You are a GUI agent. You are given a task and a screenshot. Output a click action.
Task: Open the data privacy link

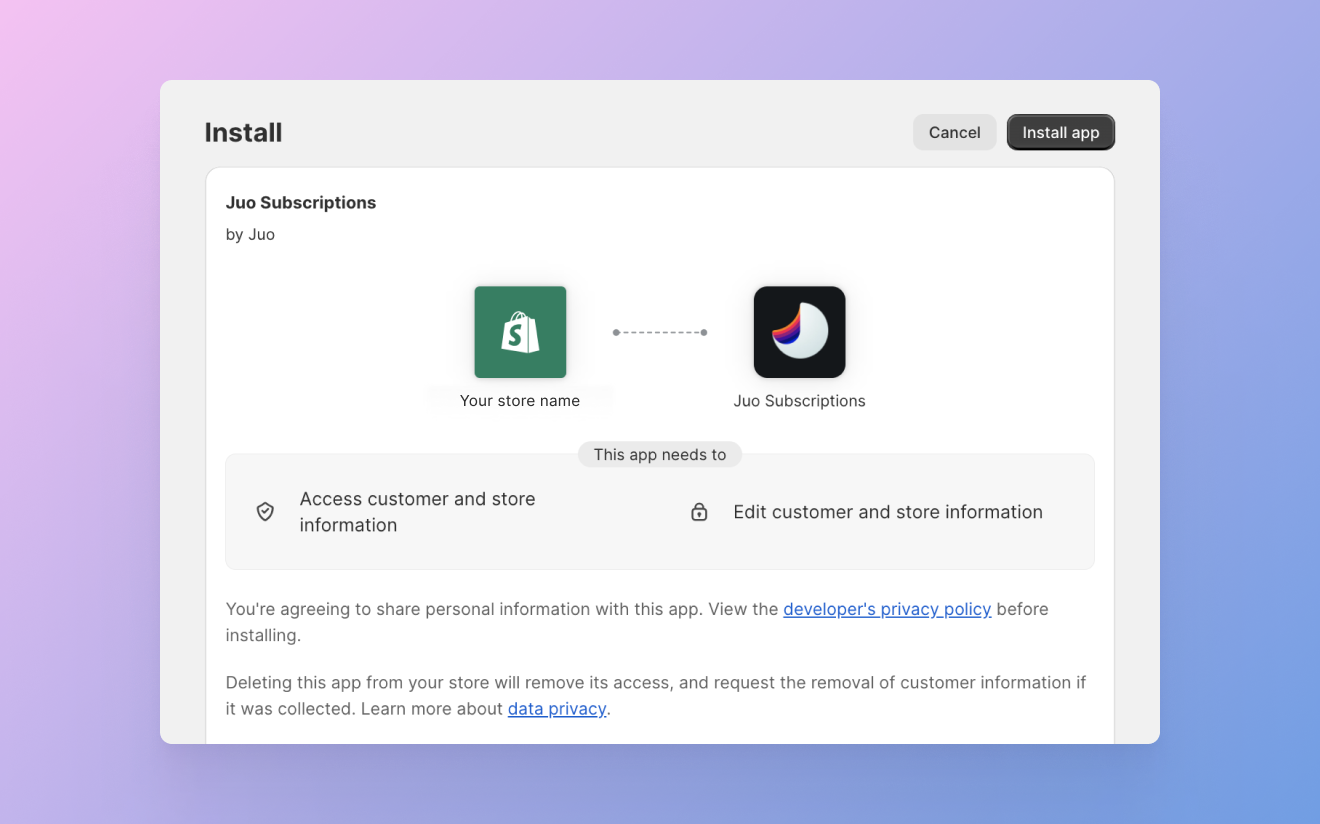(557, 709)
